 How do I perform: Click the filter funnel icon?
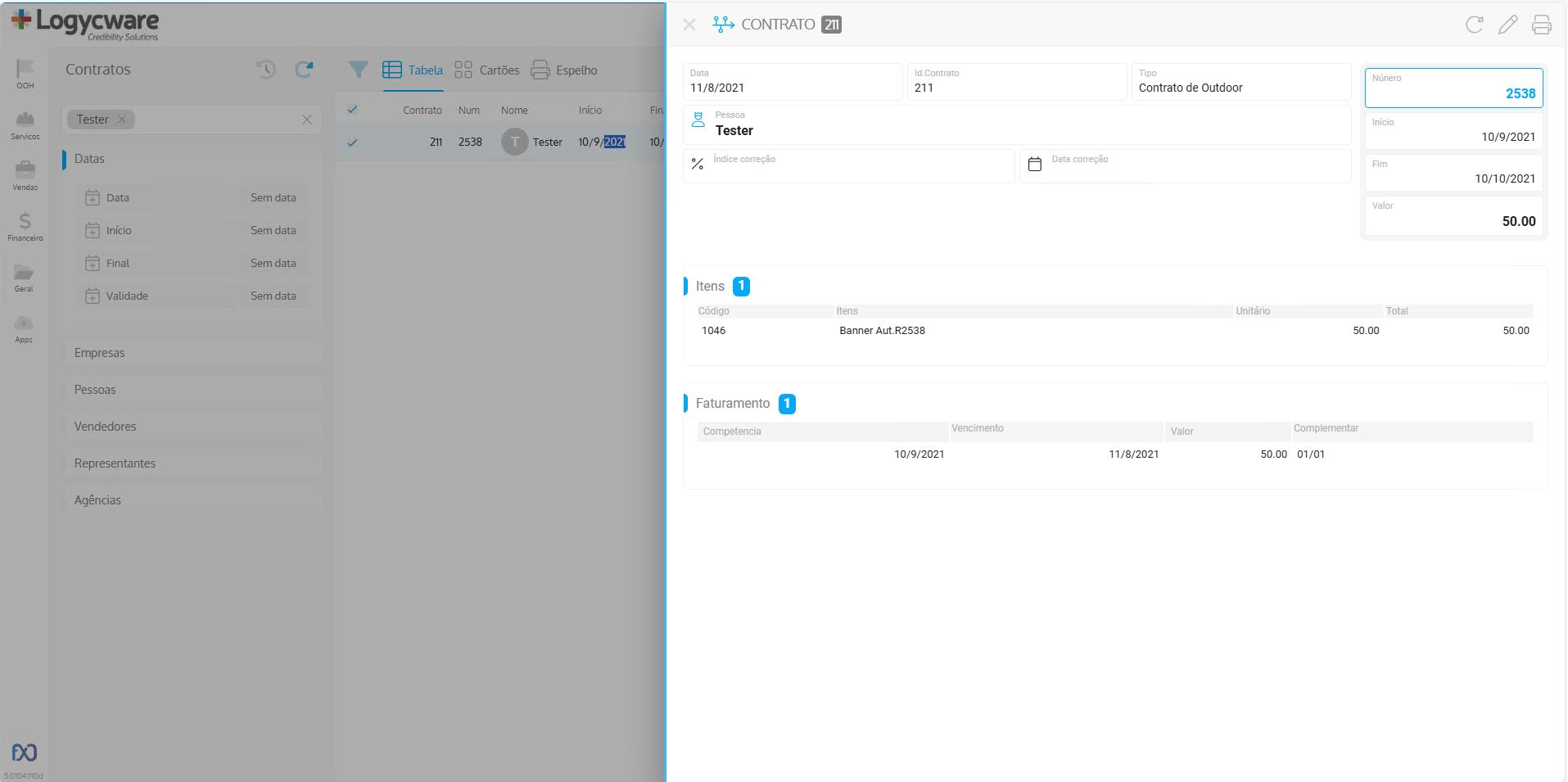pos(358,70)
